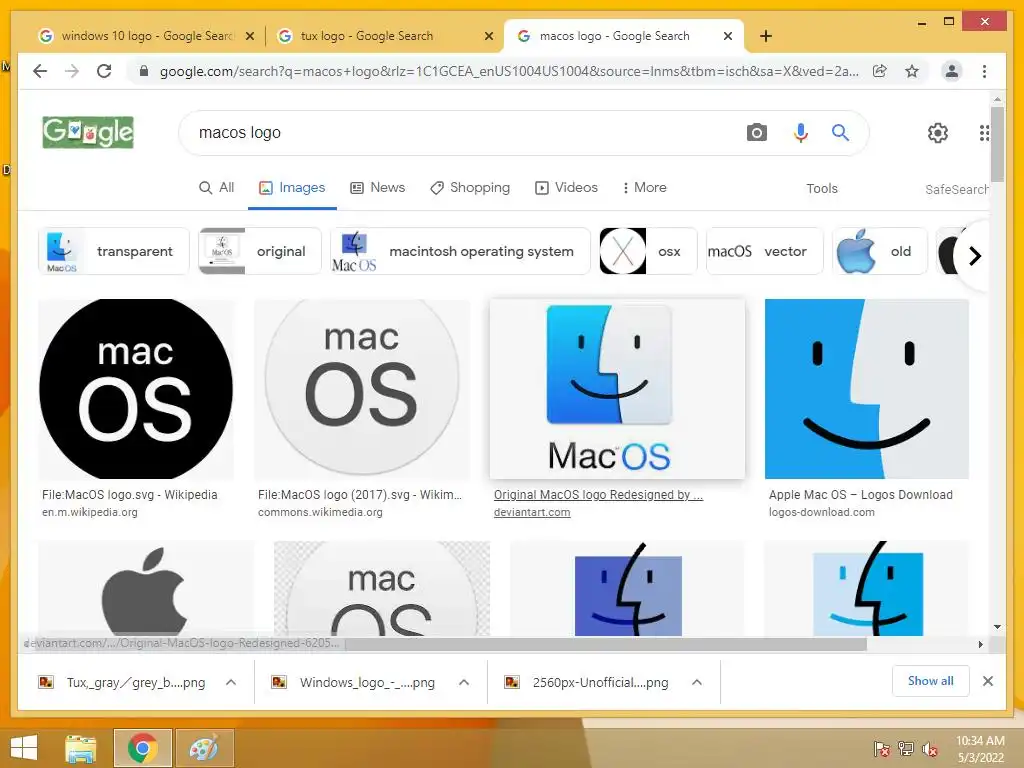Open Original MacOS logo Redesigned link
The width and height of the screenshot is (1024, 768).
(x=598, y=494)
